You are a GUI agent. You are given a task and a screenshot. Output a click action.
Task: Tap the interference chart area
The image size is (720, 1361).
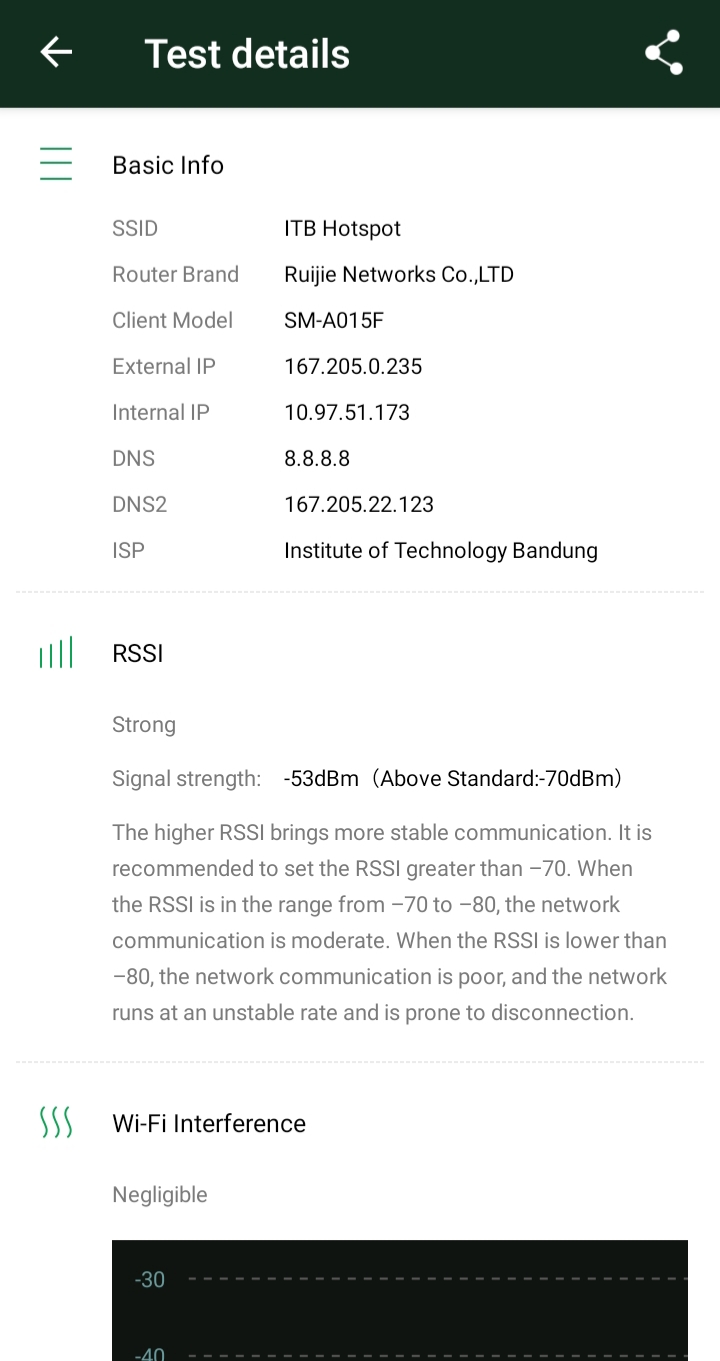click(x=400, y=1300)
